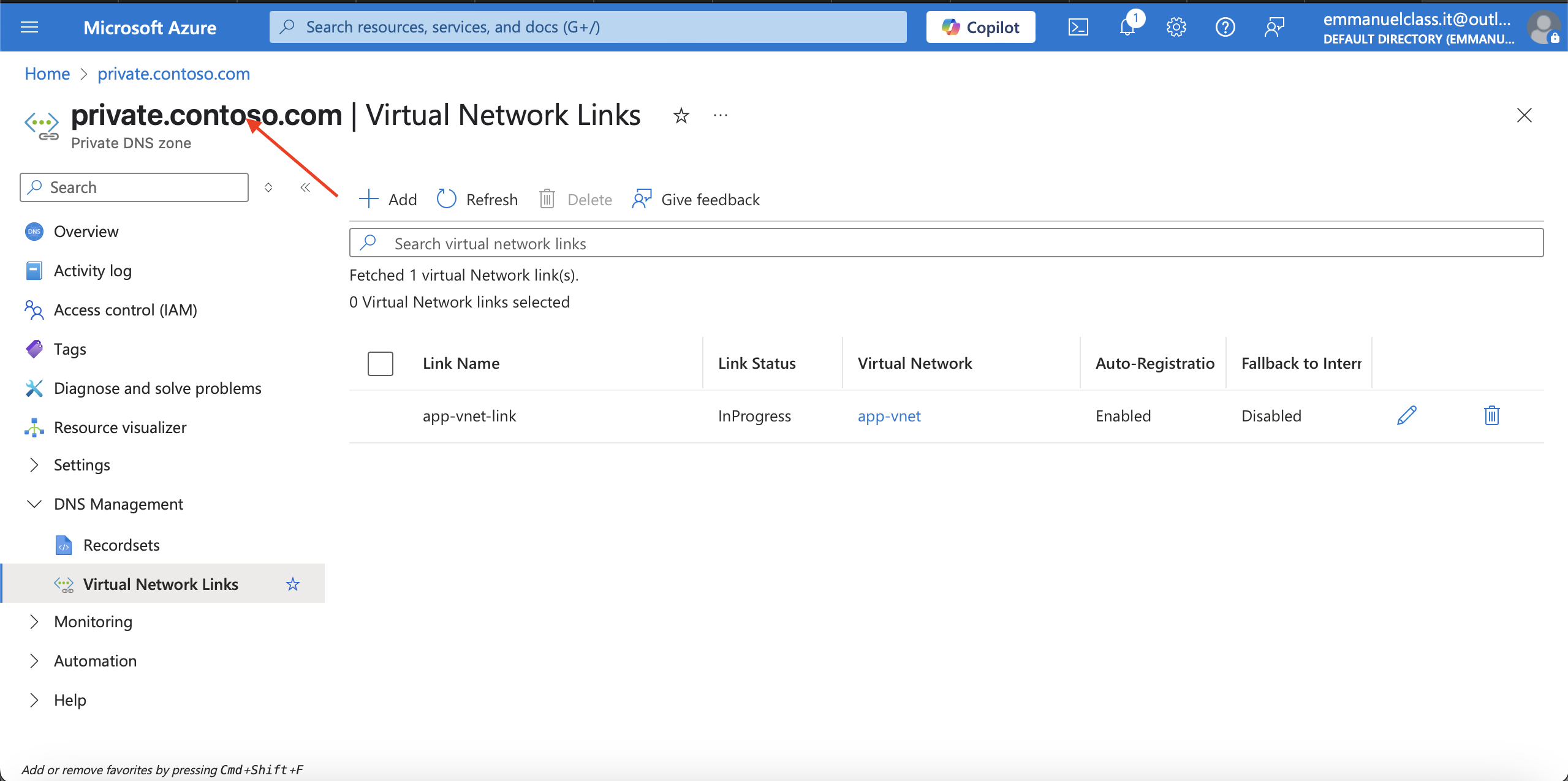Click the Disabled fallback cell
Viewport: 1568px width, 781px height.
[x=1271, y=416]
